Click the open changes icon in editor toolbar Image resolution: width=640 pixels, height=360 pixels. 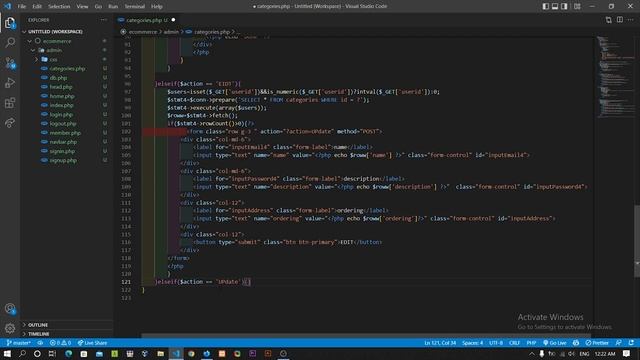pyautogui.click(x=609, y=20)
